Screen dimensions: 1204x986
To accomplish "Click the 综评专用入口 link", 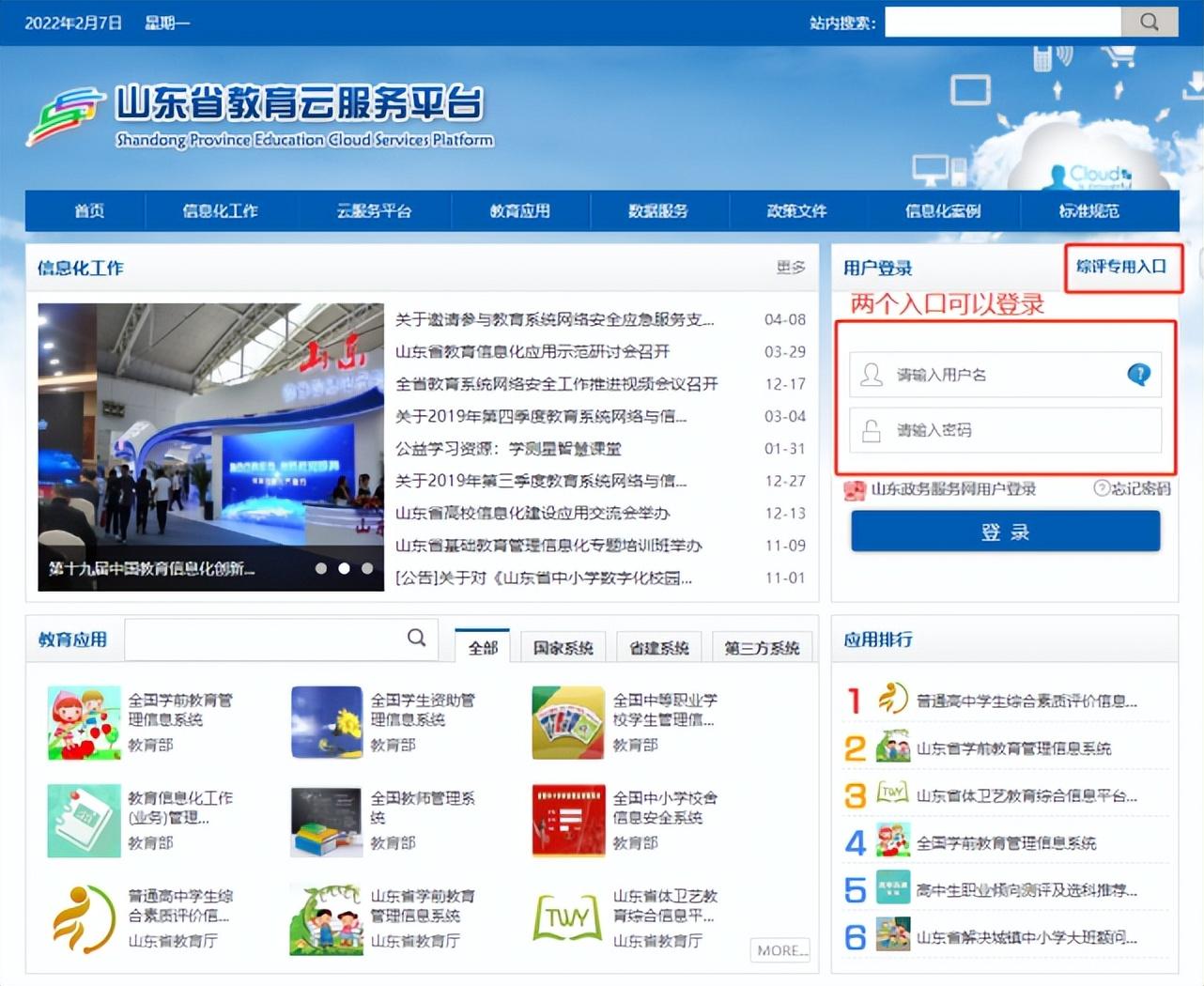I will (1121, 267).
